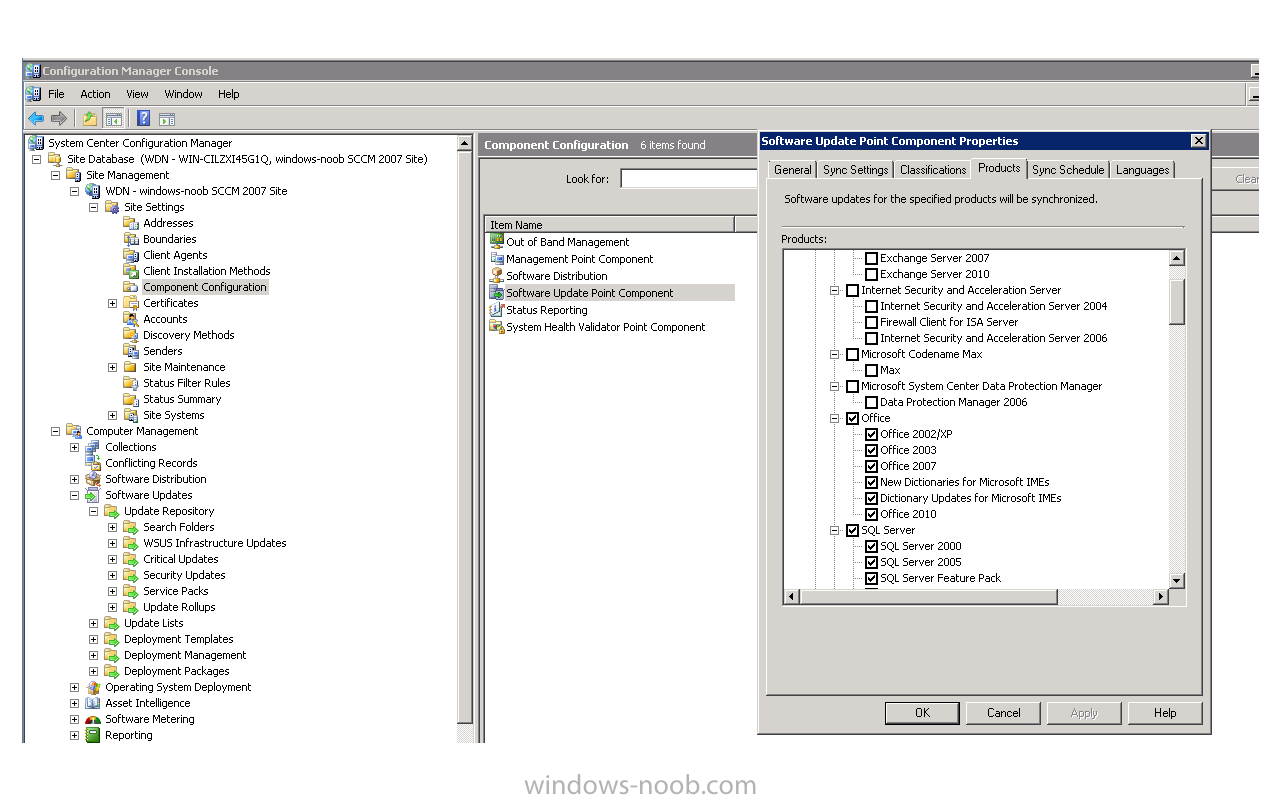The height and width of the screenshot is (800, 1280).
Task: Click the Back arrow toolbar icon
Action: pyautogui.click(x=36, y=119)
